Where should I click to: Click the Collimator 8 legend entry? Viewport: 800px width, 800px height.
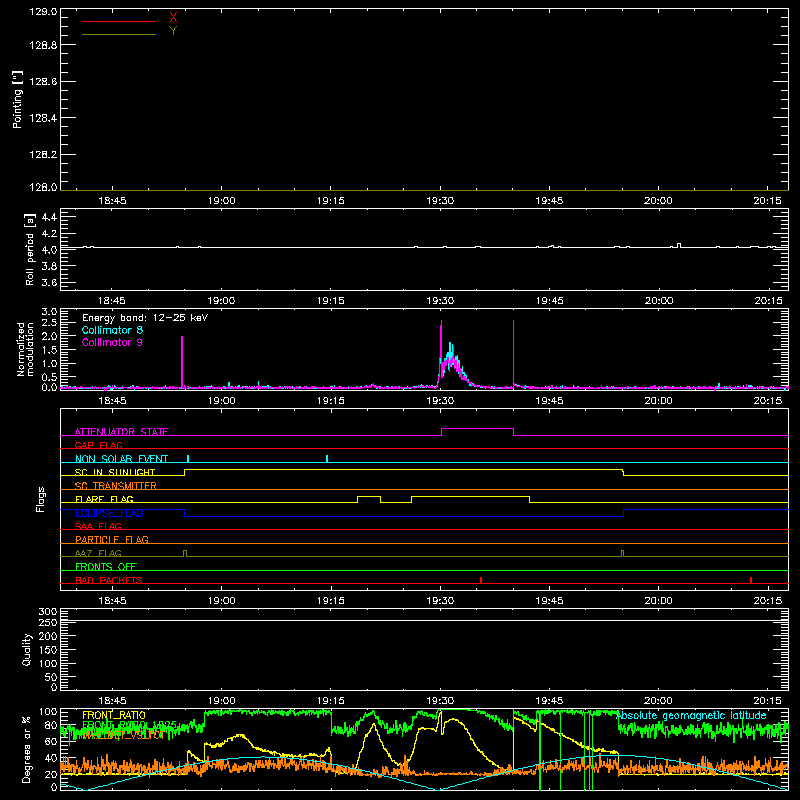[x=112, y=330]
